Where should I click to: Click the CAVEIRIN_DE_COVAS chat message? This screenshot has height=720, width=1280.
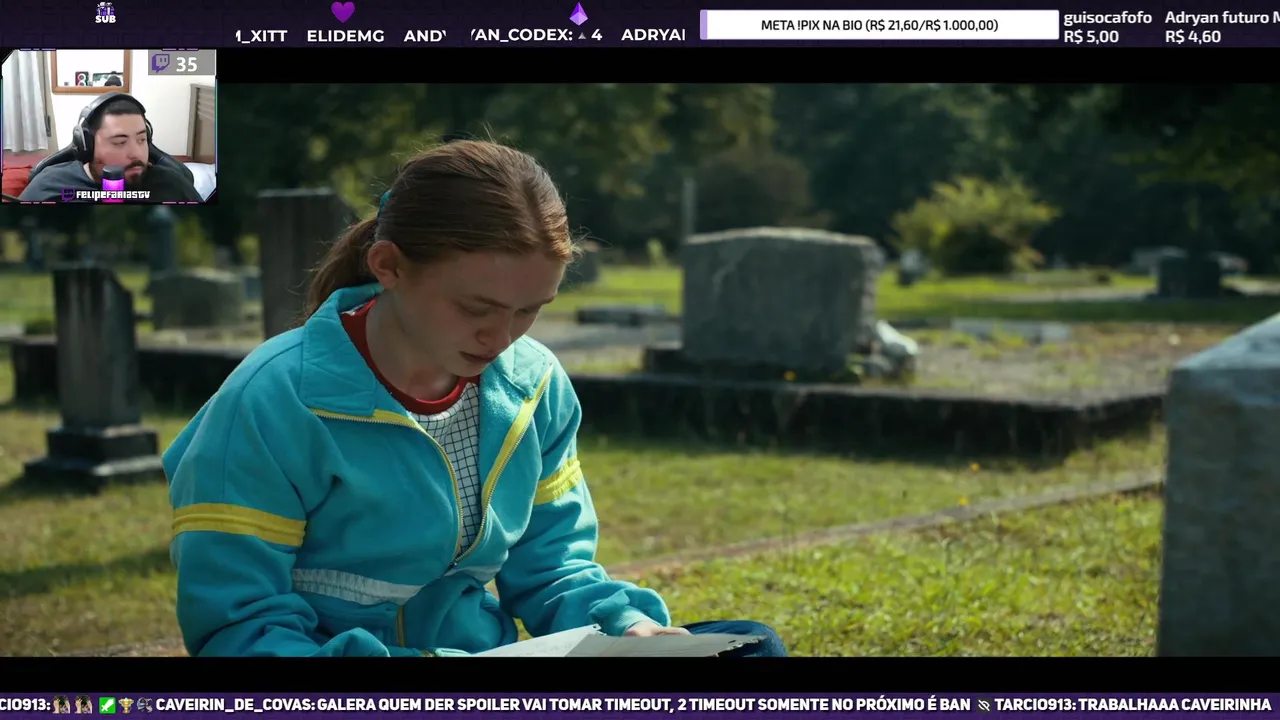563,705
